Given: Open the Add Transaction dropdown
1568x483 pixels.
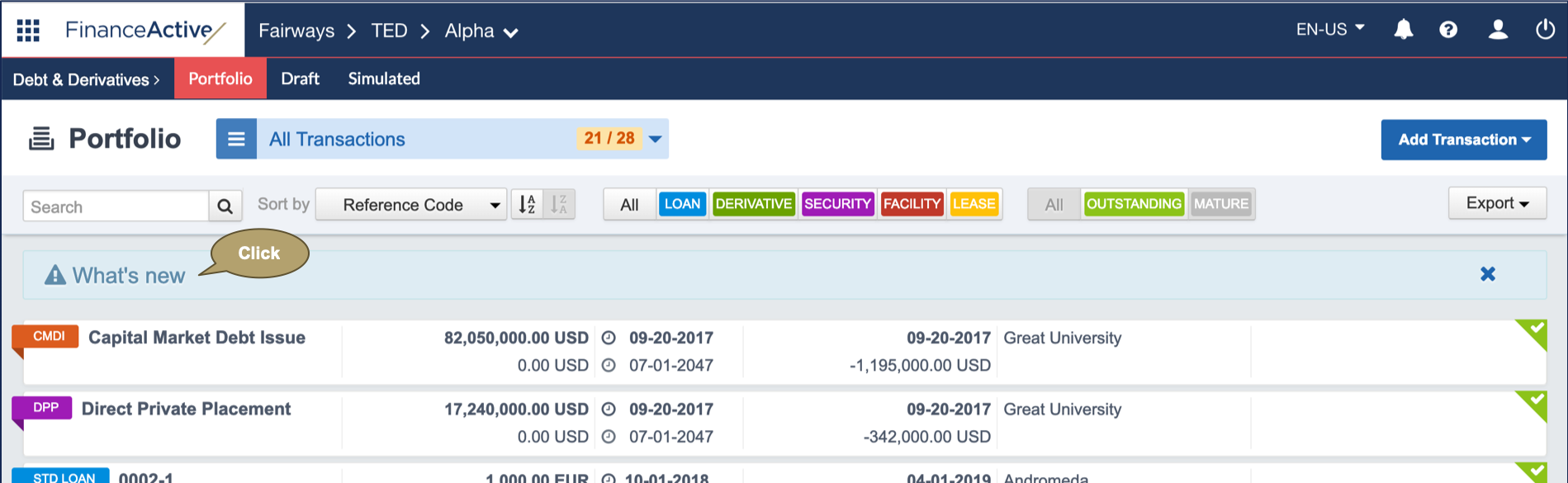Looking at the screenshot, I should [1464, 140].
